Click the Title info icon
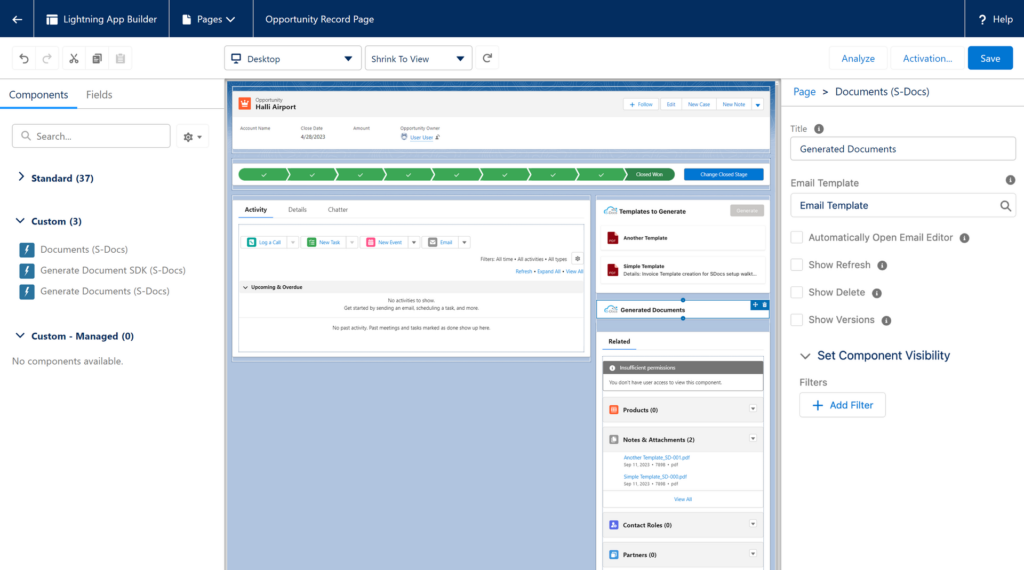This screenshot has width=1024, height=570. tap(819, 129)
